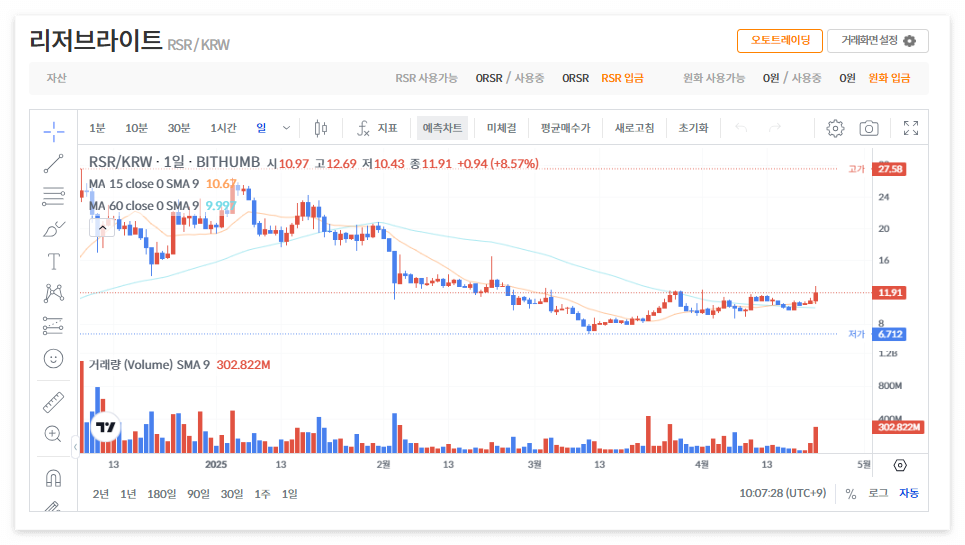Set range to 2년
The height and width of the screenshot is (545, 965).
[x=101, y=494]
